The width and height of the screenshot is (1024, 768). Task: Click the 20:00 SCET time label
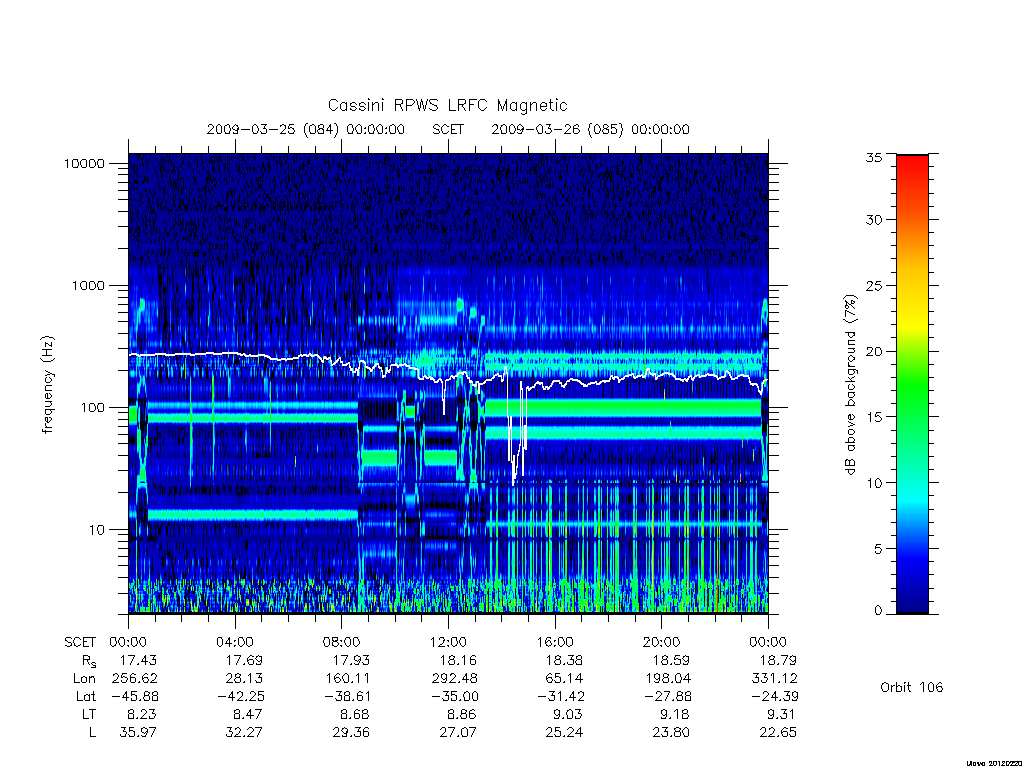click(x=662, y=642)
